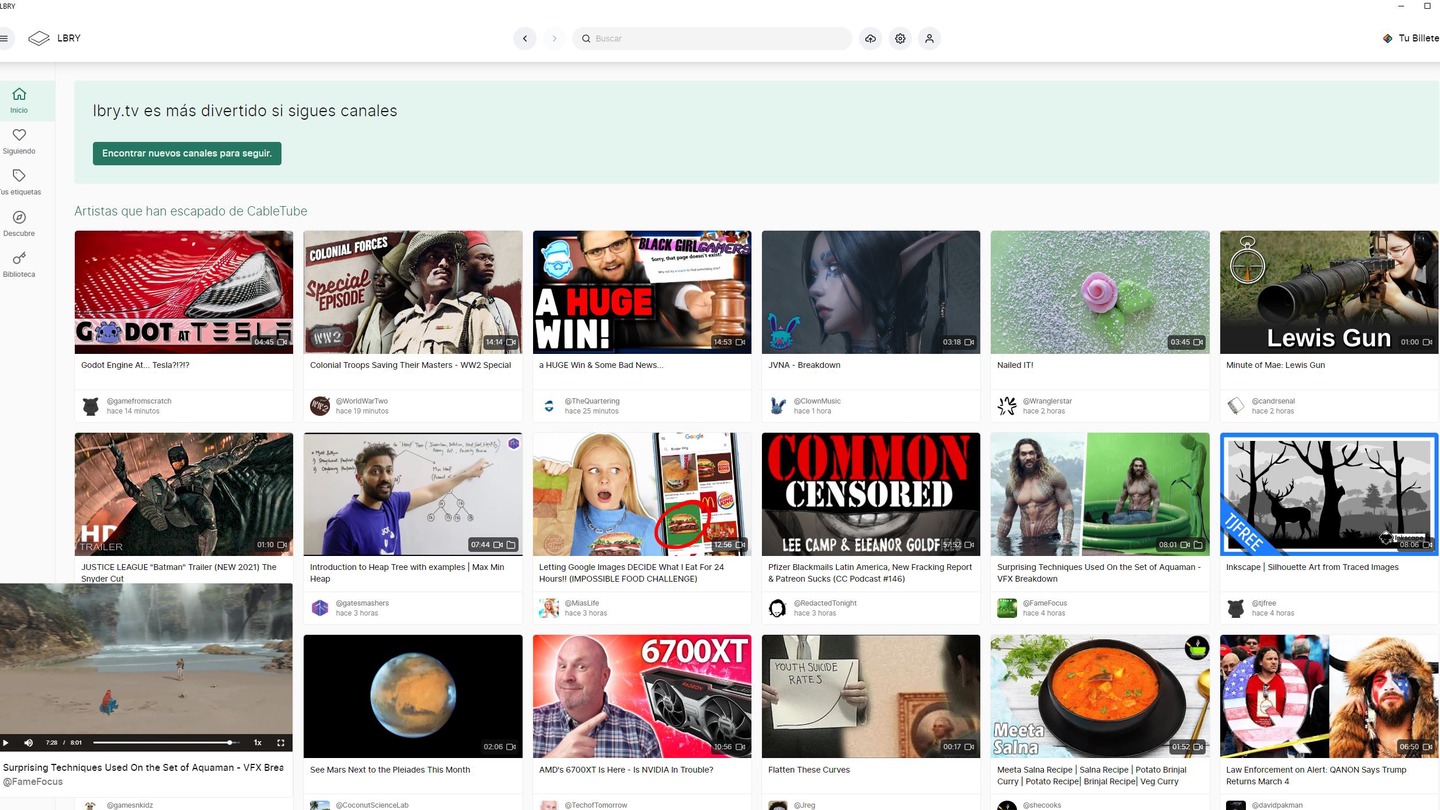Click the @ClownMusic channel avatar
Screen dimensions: 1440x810
coord(778,406)
